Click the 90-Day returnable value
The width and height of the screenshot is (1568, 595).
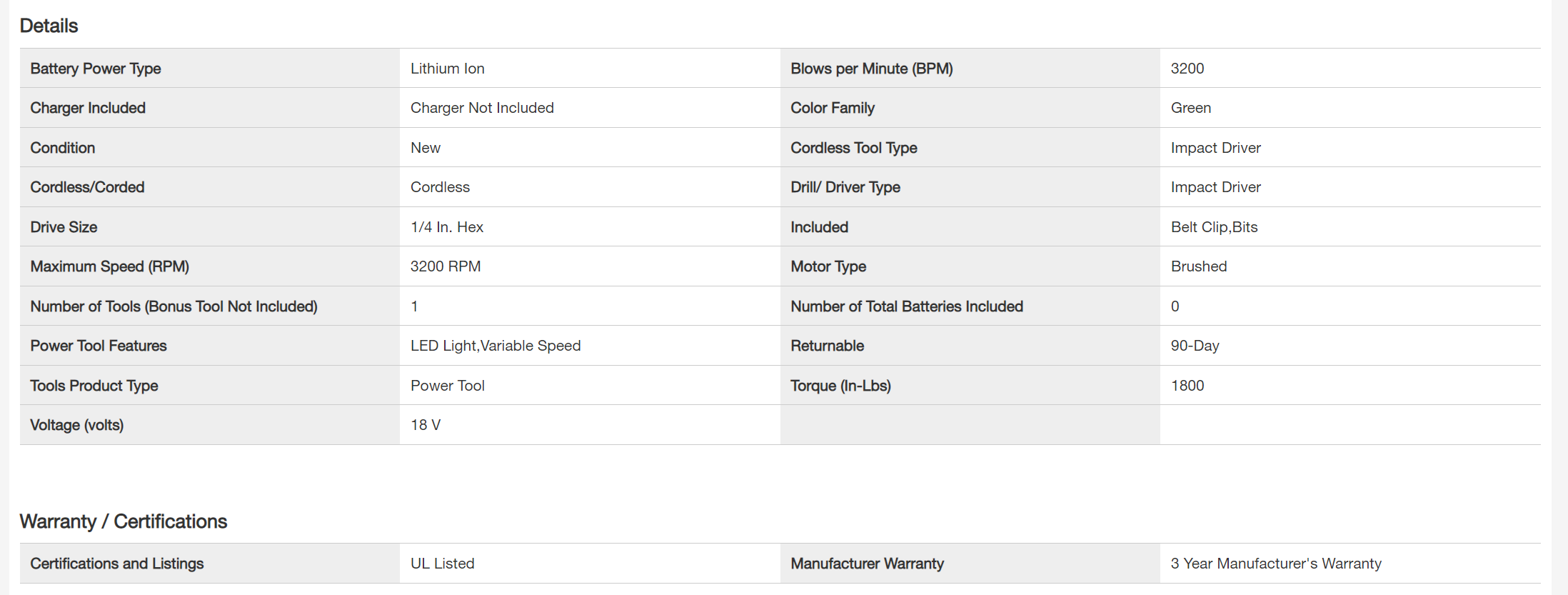pos(1195,346)
